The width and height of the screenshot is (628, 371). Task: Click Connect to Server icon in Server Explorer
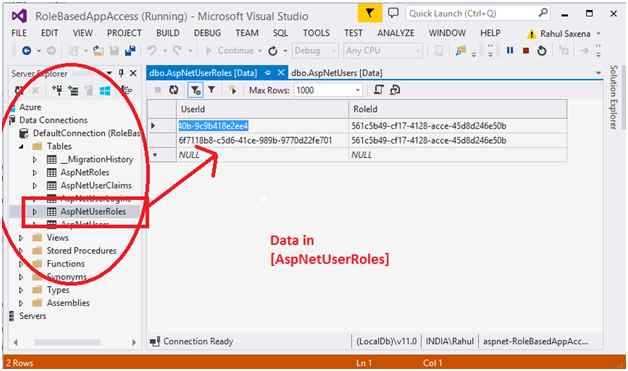pyautogui.click(x=73, y=91)
